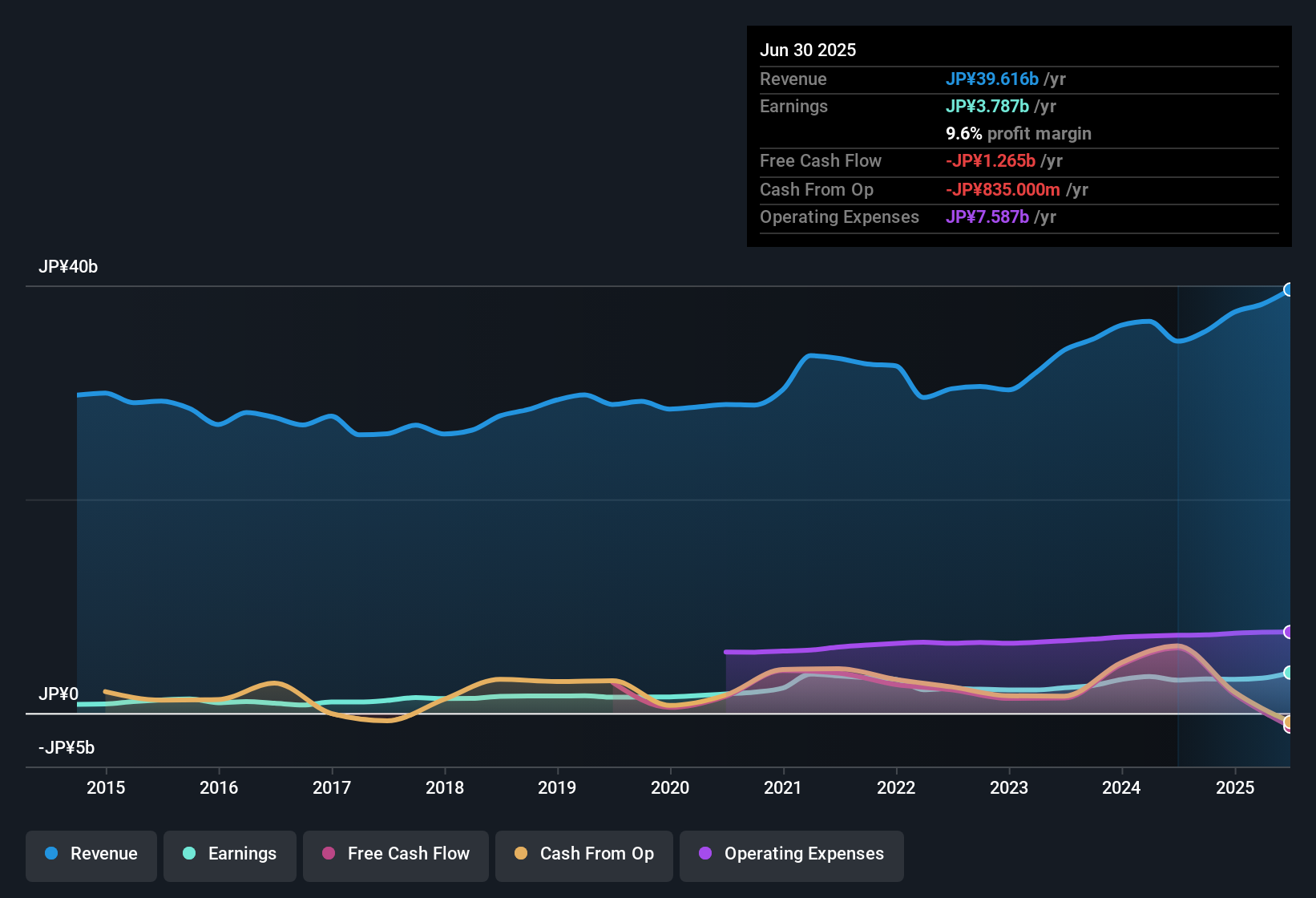Click the pink Free Cash Flow legend dot

tap(328, 854)
